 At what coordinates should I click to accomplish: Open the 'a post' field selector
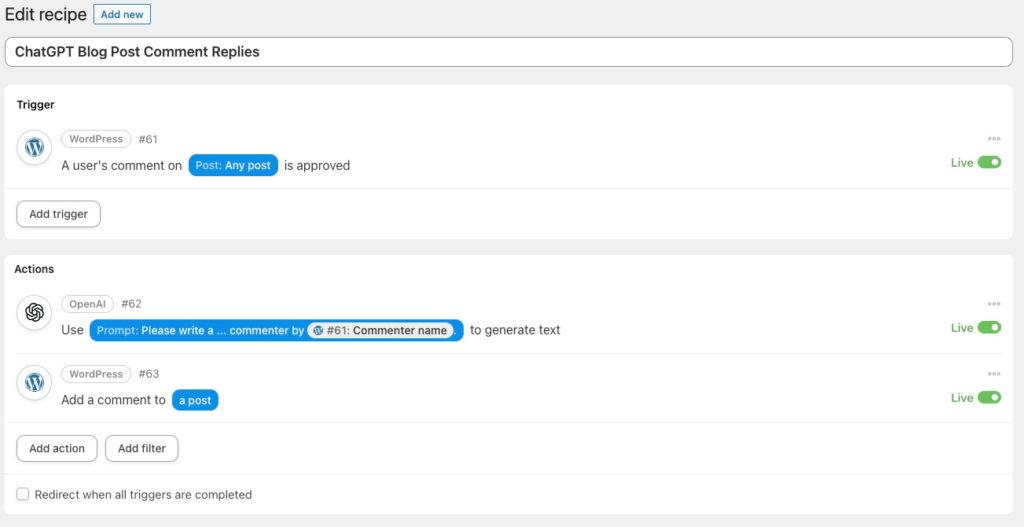pyautogui.click(x=195, y=400)
